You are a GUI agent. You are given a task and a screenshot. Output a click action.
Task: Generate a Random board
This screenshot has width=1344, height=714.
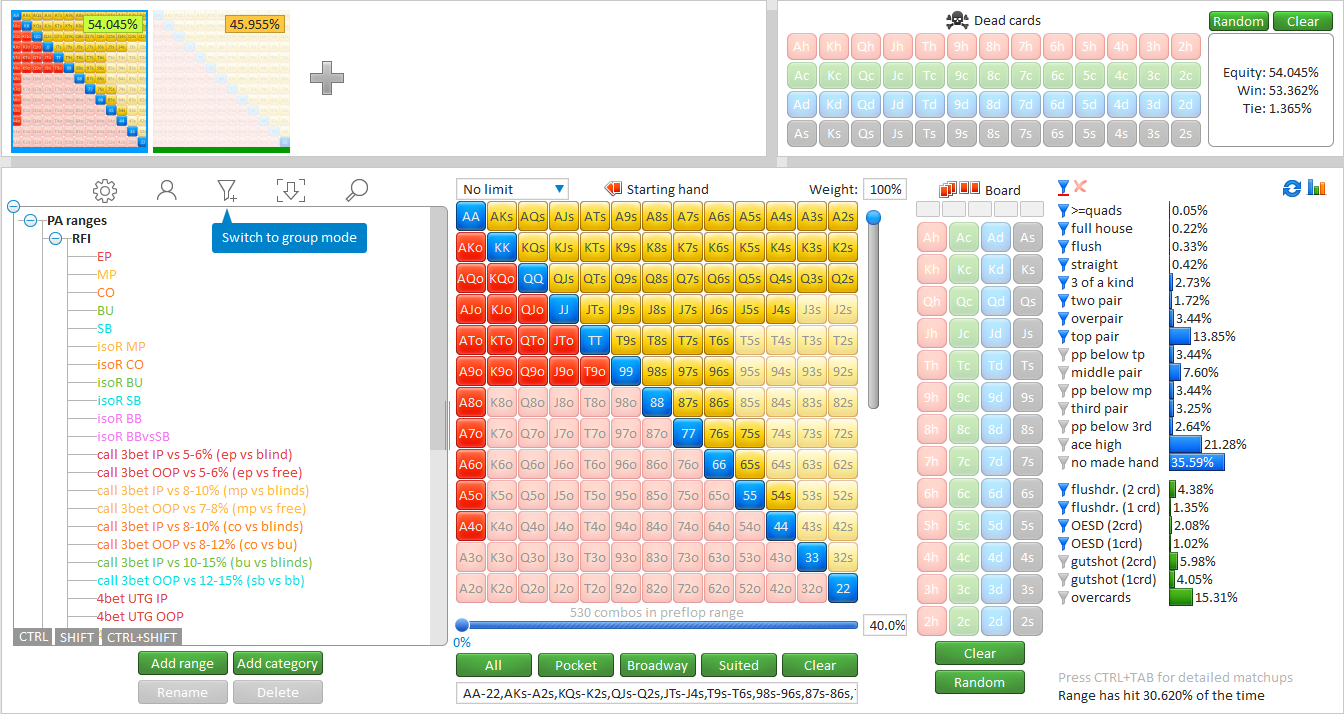pos(980,682)
